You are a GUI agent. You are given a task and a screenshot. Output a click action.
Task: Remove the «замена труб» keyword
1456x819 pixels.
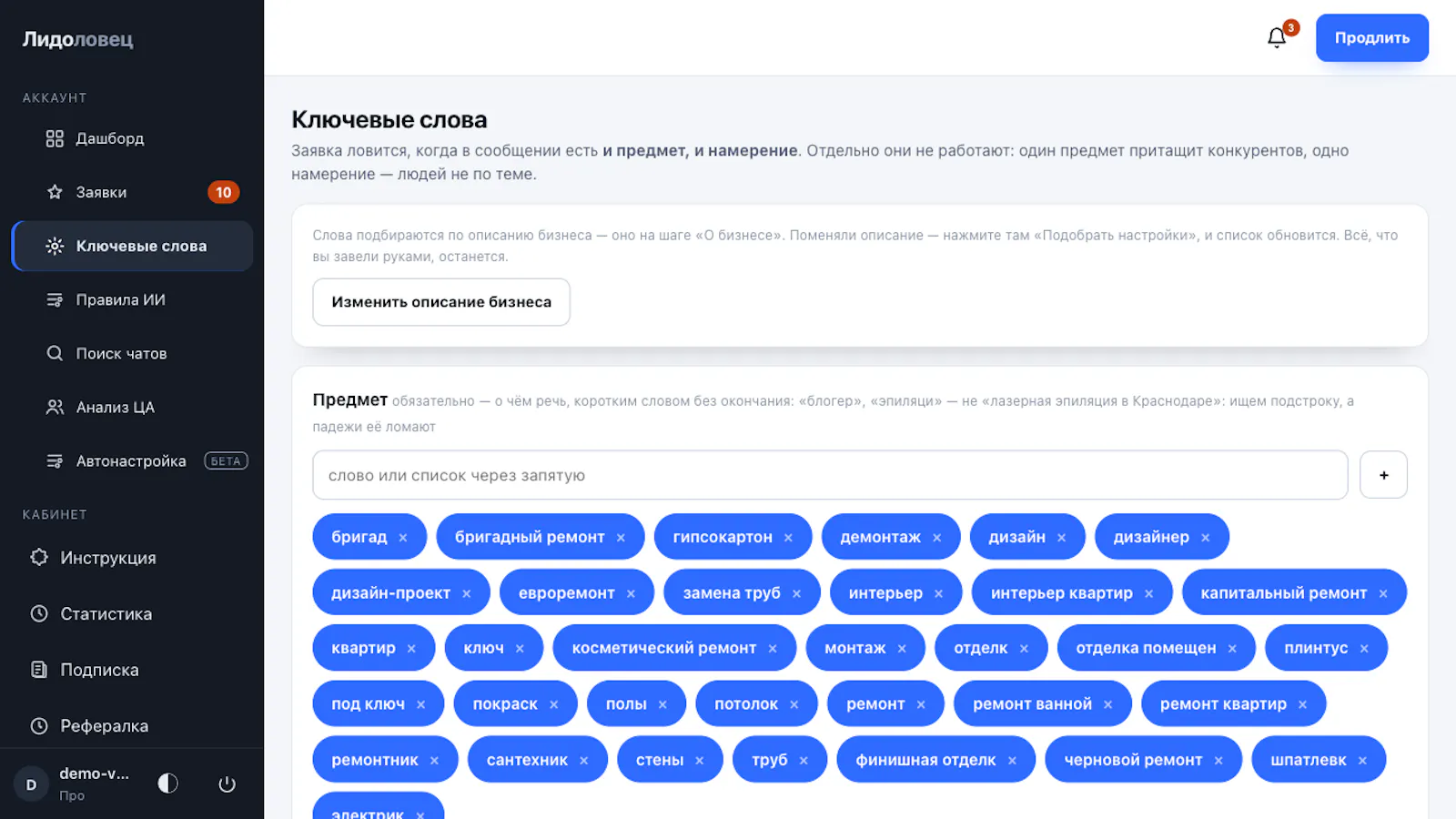pos(796,593)
